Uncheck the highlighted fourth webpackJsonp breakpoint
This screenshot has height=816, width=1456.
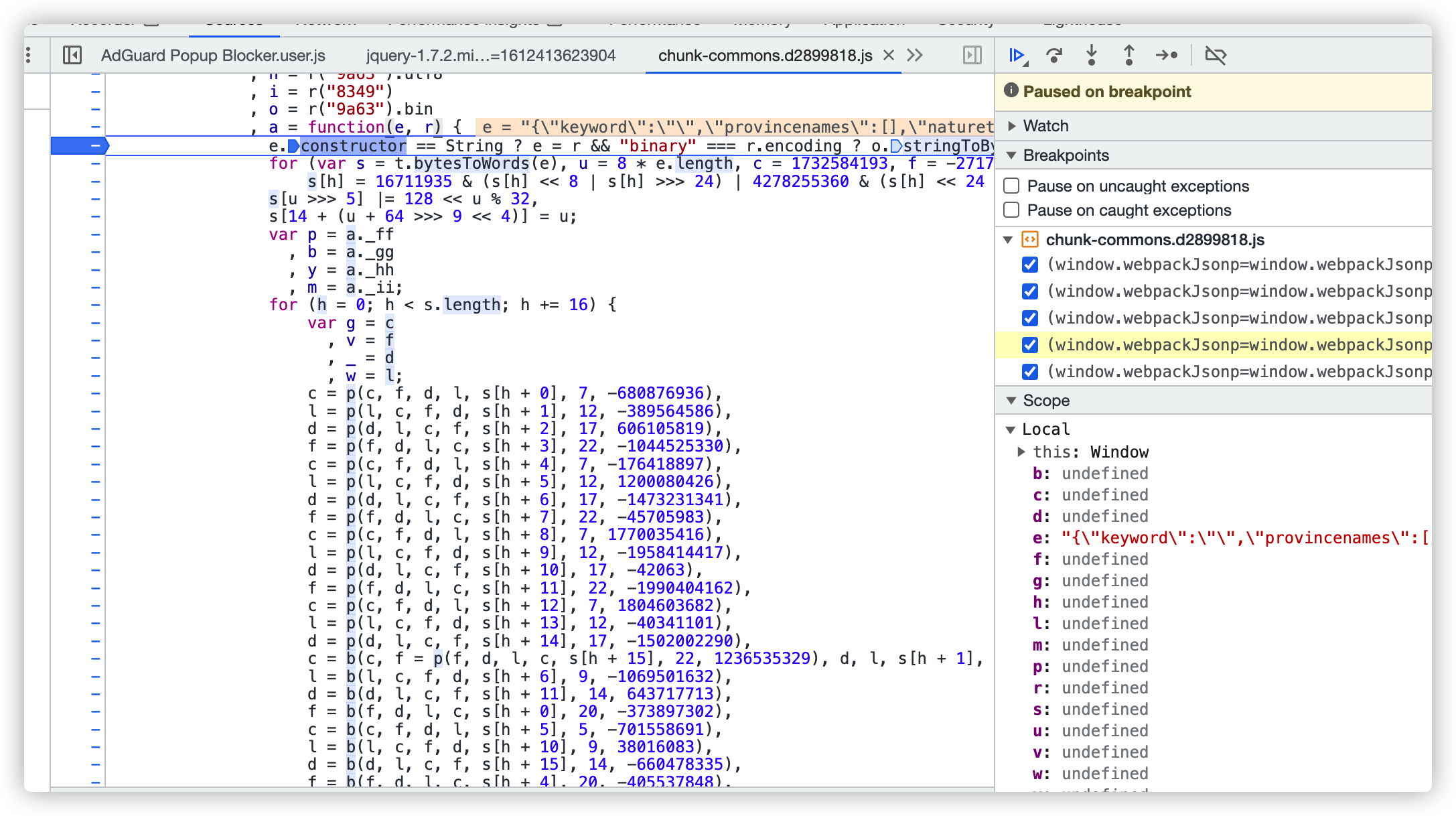tap(1030, 345)
